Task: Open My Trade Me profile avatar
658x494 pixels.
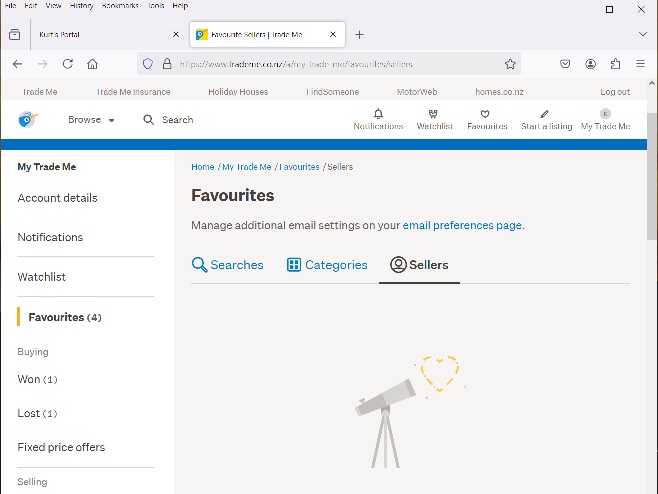Action: coord(605,114)
